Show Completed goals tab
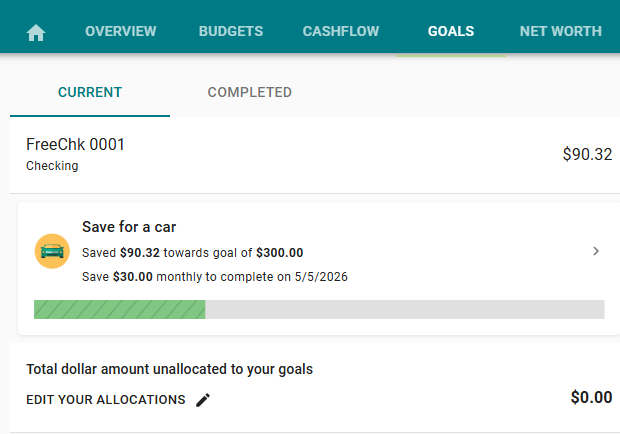 [250, 92]
